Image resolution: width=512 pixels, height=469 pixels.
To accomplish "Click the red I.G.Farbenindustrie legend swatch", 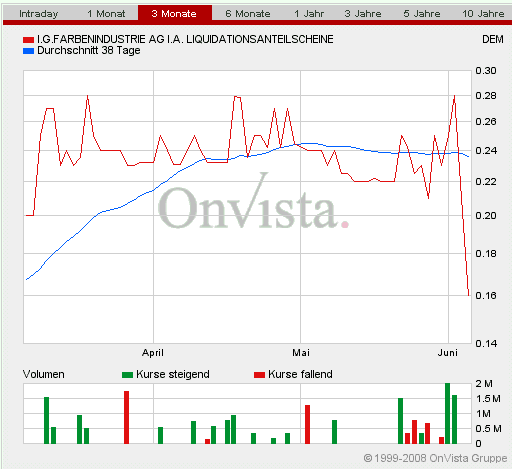I will (28, 40).
